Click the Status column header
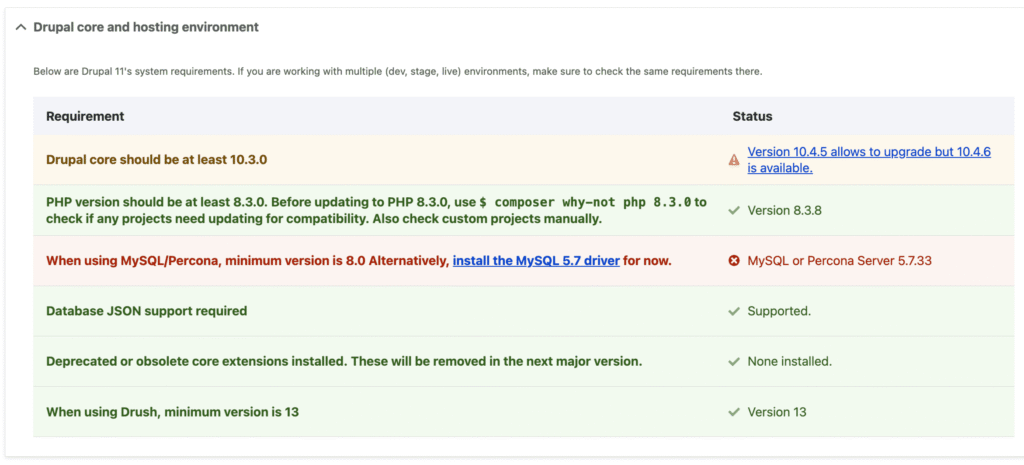This screenshot has width=1024, height=465. 752,116
